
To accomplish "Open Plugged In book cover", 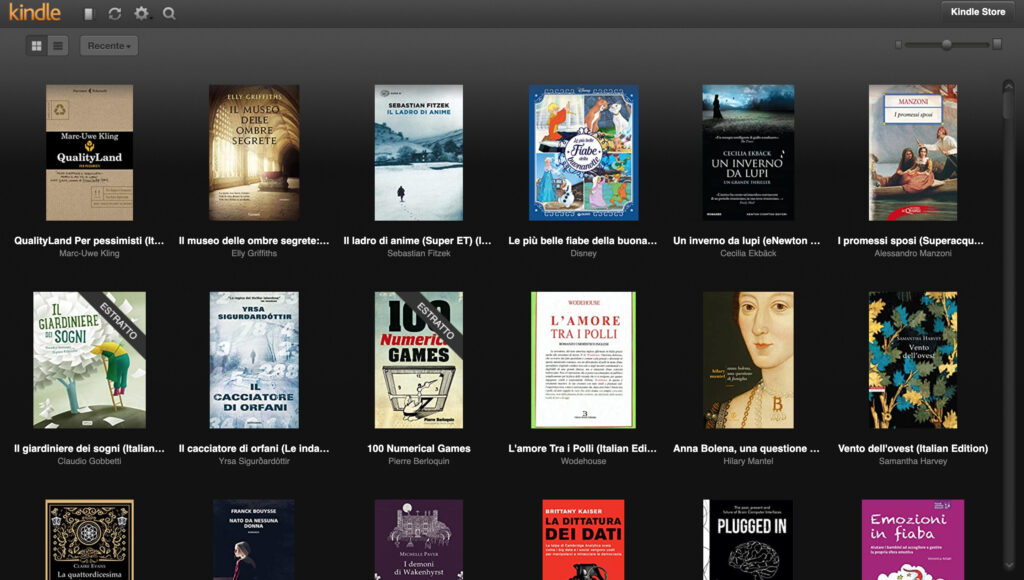I will coord(748,540).
